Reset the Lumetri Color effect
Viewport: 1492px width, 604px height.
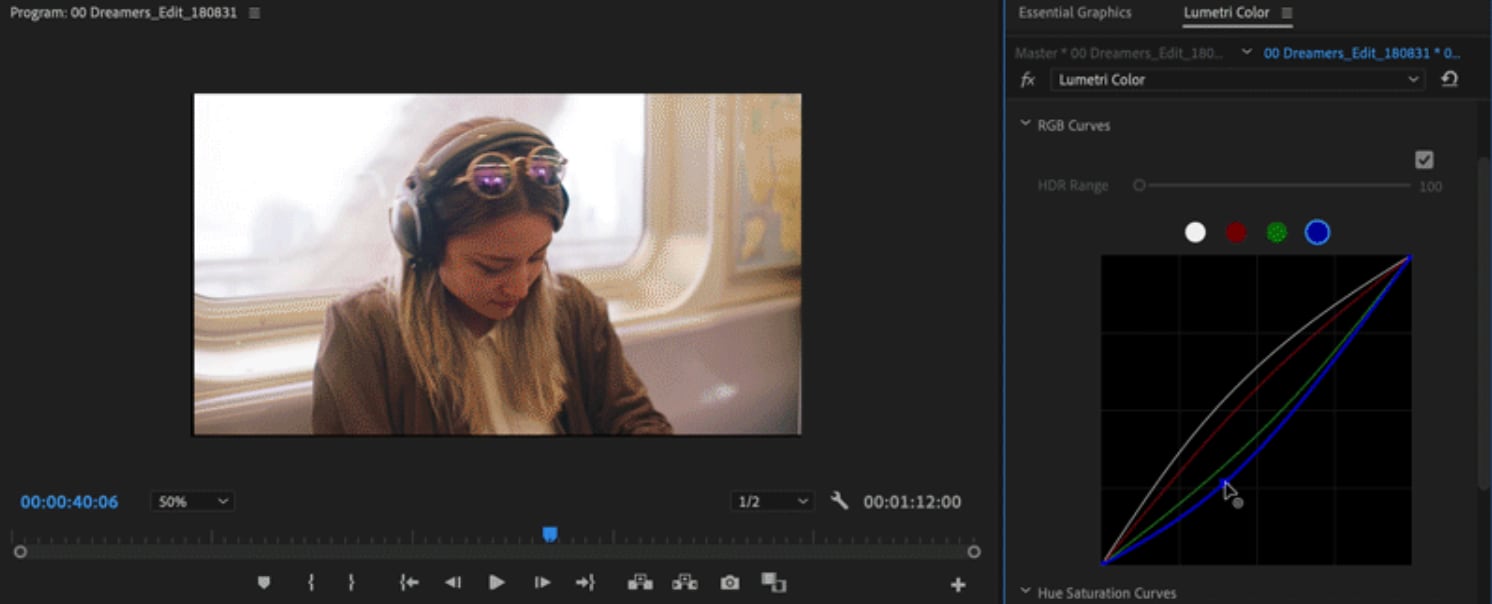[x=1450, y=79]
